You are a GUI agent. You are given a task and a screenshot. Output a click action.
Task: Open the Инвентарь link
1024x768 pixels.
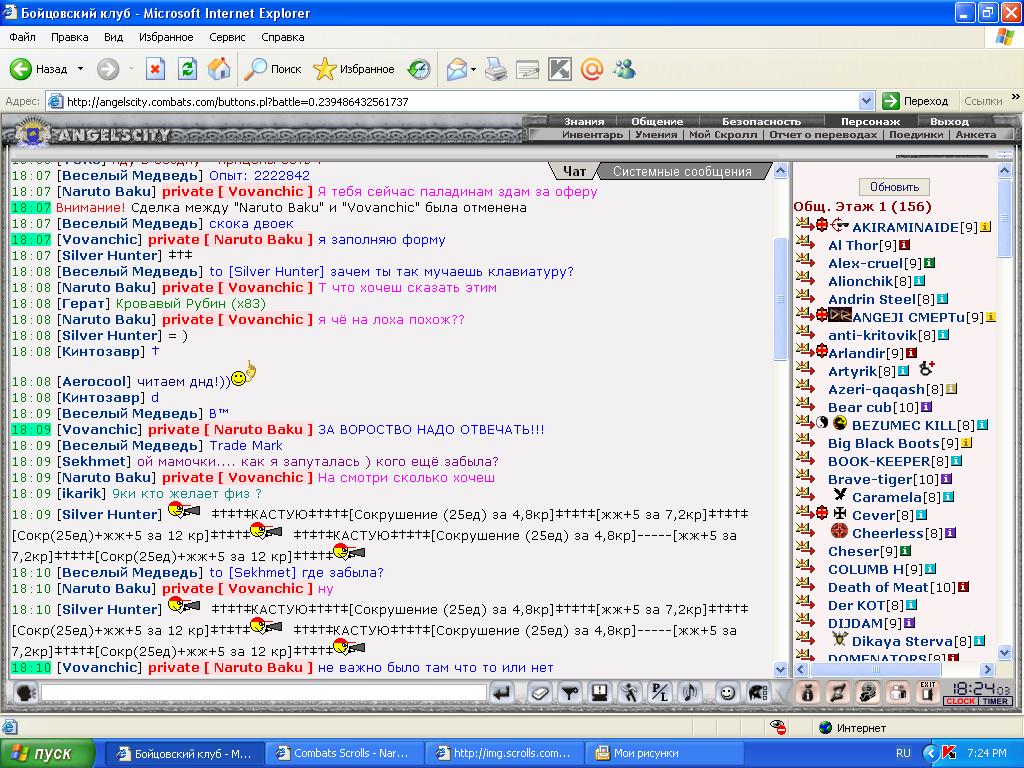592,135
